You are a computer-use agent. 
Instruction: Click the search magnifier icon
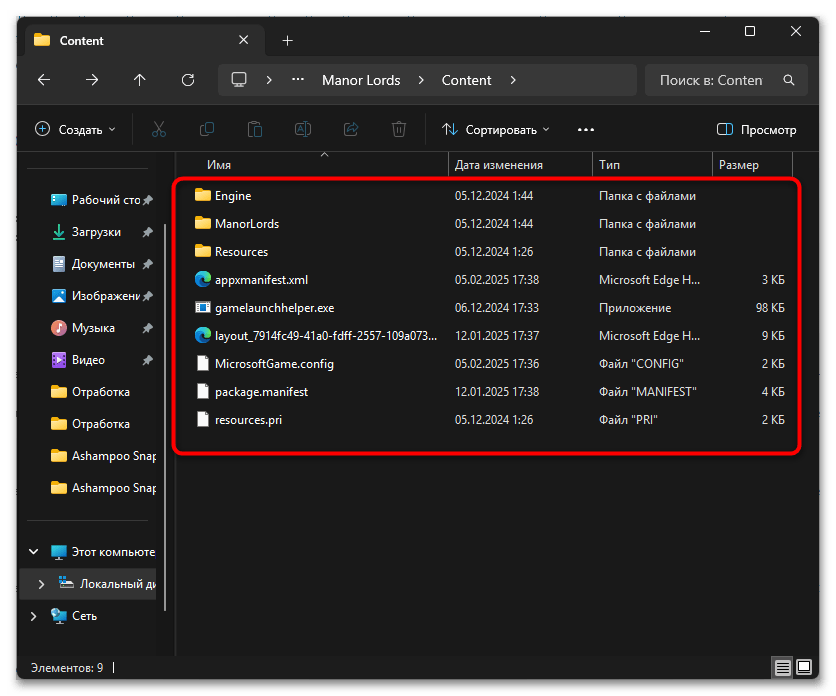pyautogui.click(x=789, y=80)
